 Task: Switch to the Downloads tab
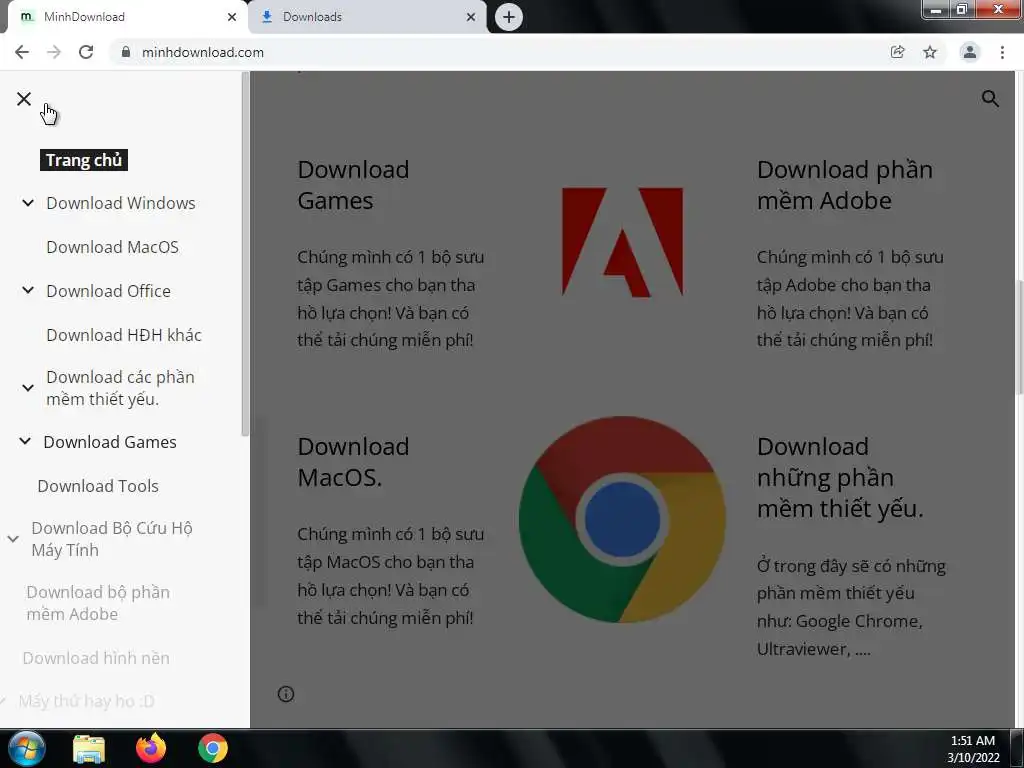coord(368,17)
